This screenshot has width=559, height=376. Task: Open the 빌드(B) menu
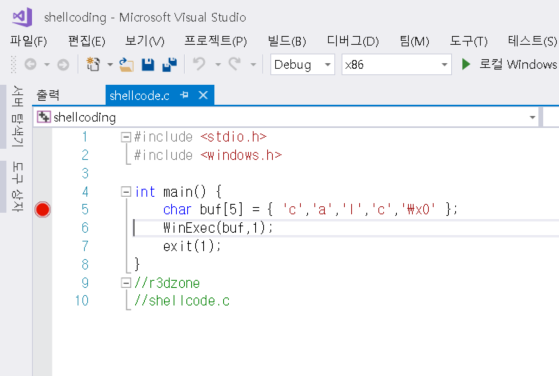click(x=287, y=41)
